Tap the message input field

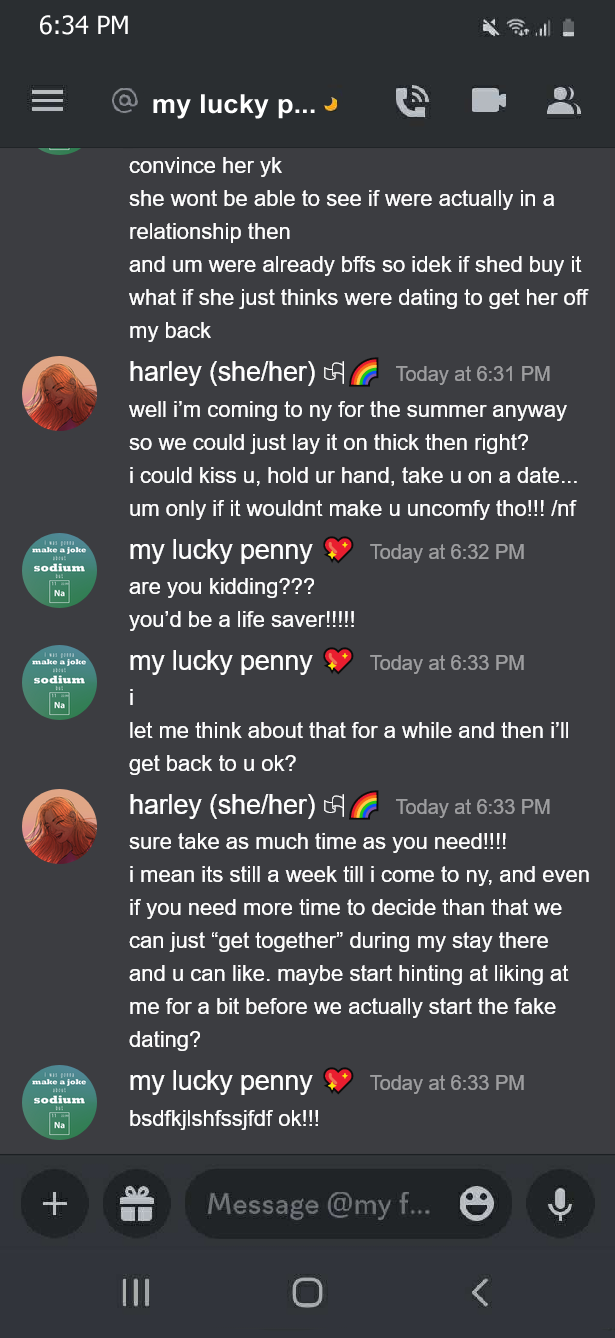[320, 1204]
